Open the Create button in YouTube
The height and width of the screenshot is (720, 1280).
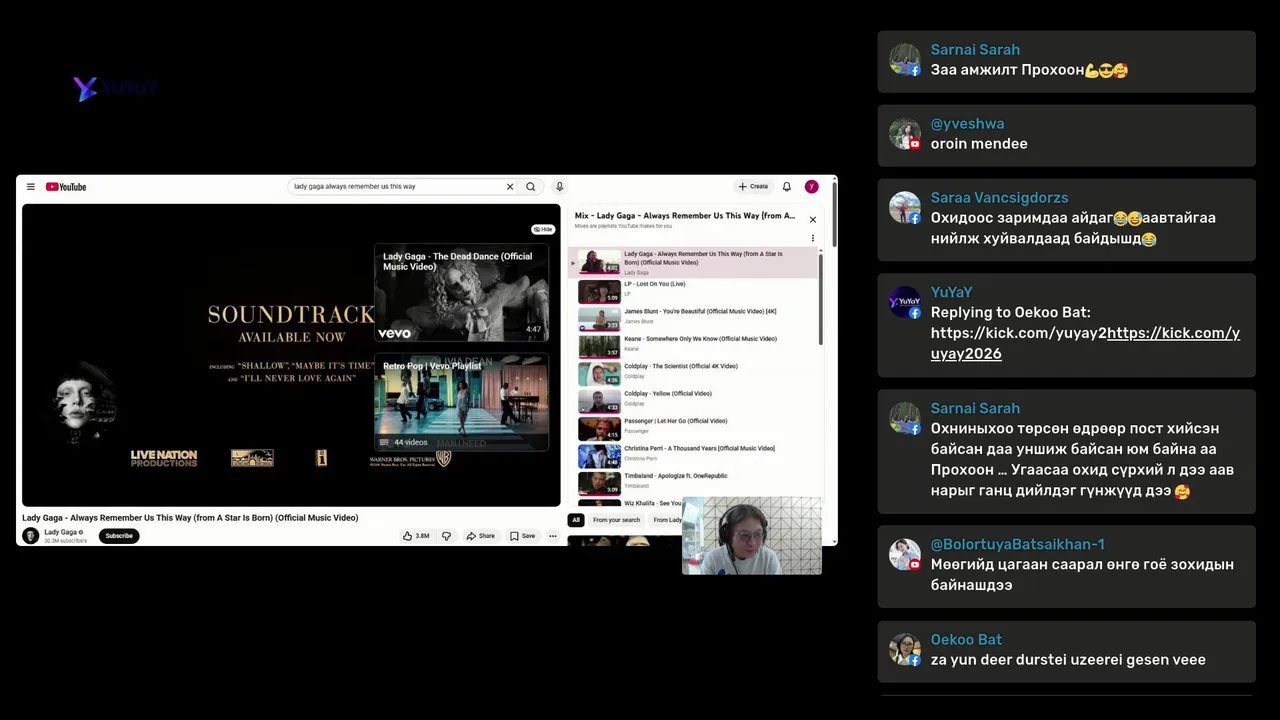(x=753, y=186)
